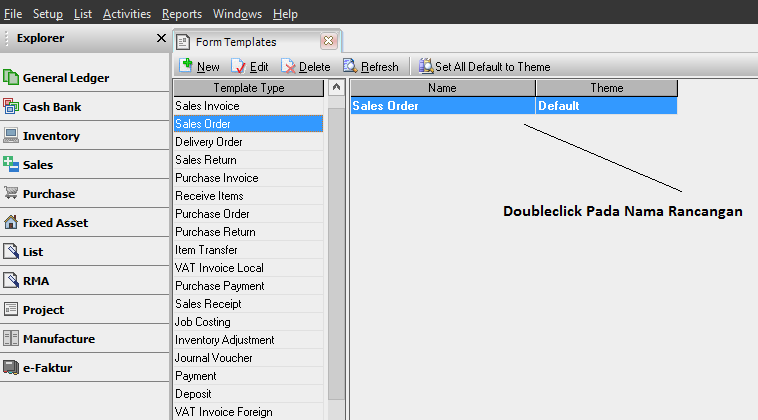Select Deposit template type
The height and width of the screenshot is (420, 758).
click(x=248, y=393)
